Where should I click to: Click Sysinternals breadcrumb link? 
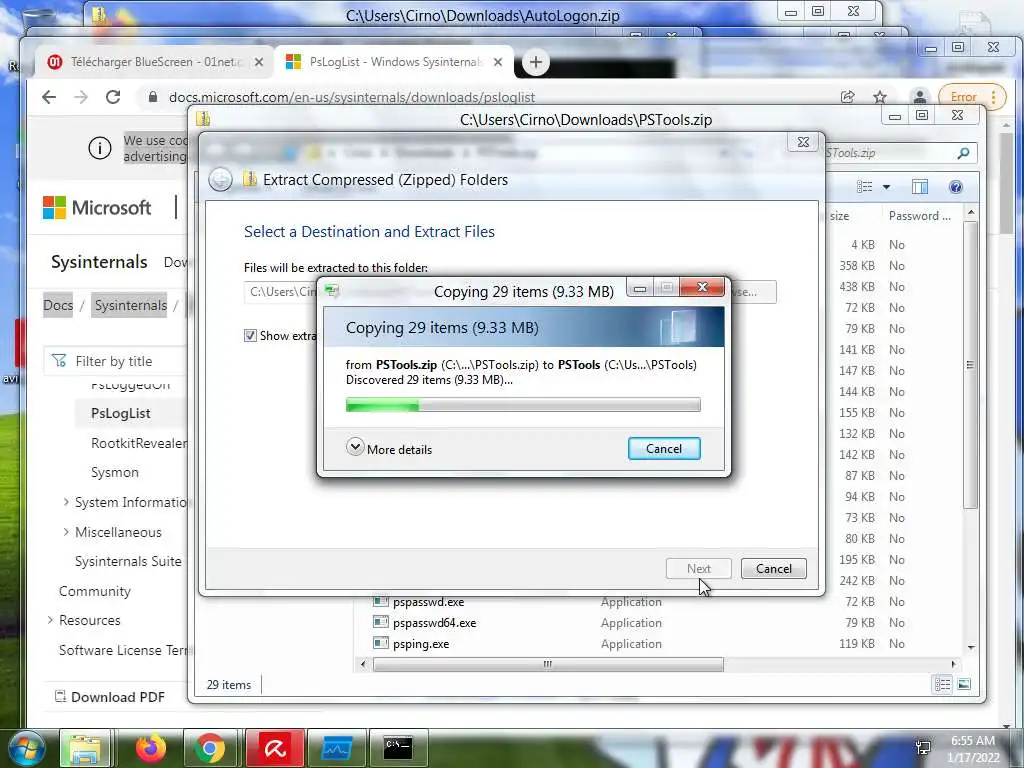(x=131, y=305)
